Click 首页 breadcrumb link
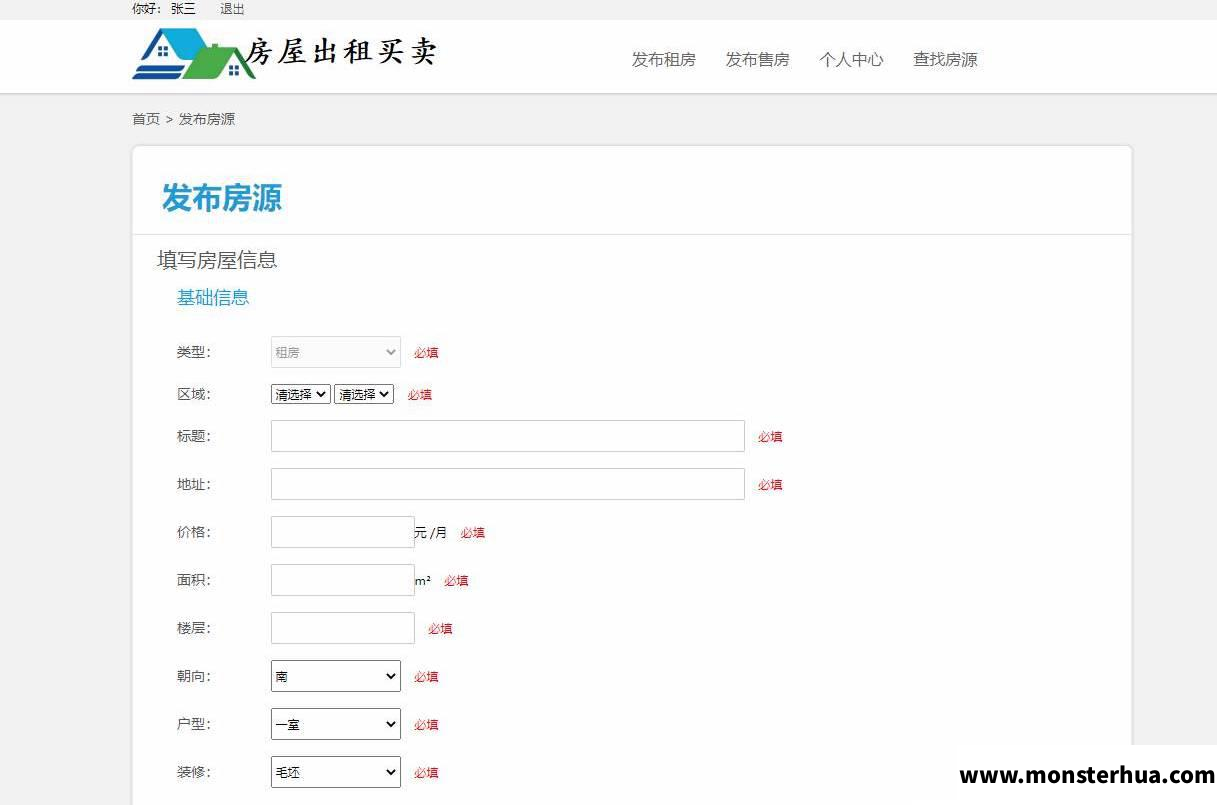The width and height of the screenshot is (1217, 805). pos(146,119)
